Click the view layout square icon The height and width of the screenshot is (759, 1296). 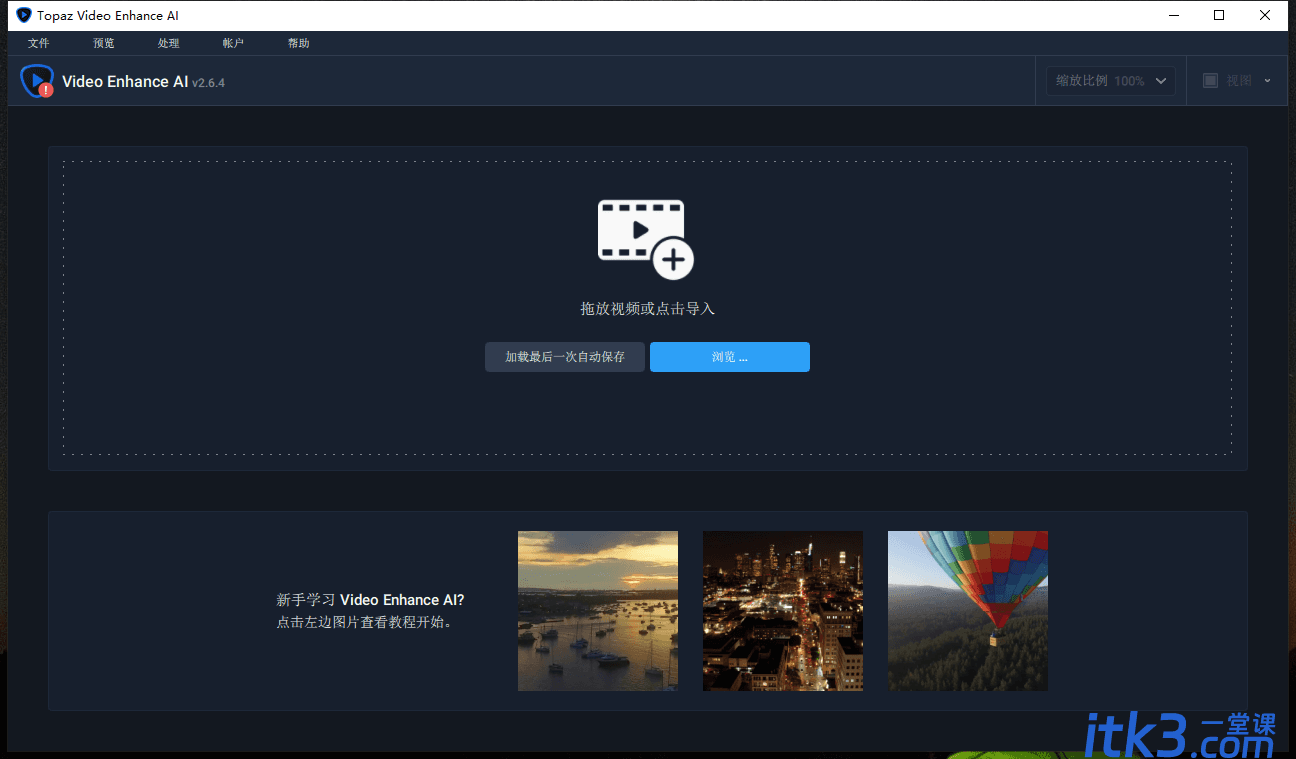point(1210,81)
